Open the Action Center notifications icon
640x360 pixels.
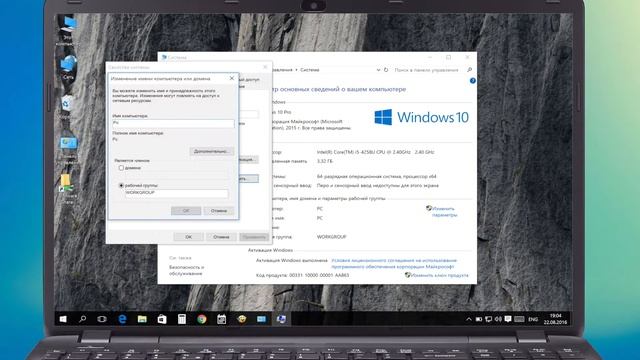coord(508,319)
